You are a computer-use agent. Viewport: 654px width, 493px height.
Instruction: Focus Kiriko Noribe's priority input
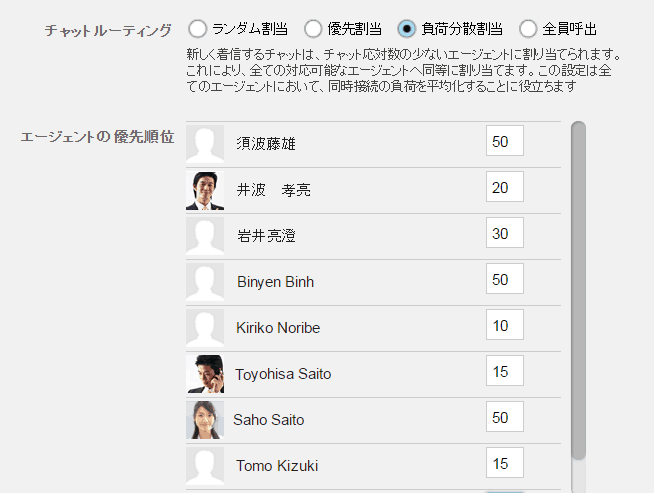(x=504, y=325)
